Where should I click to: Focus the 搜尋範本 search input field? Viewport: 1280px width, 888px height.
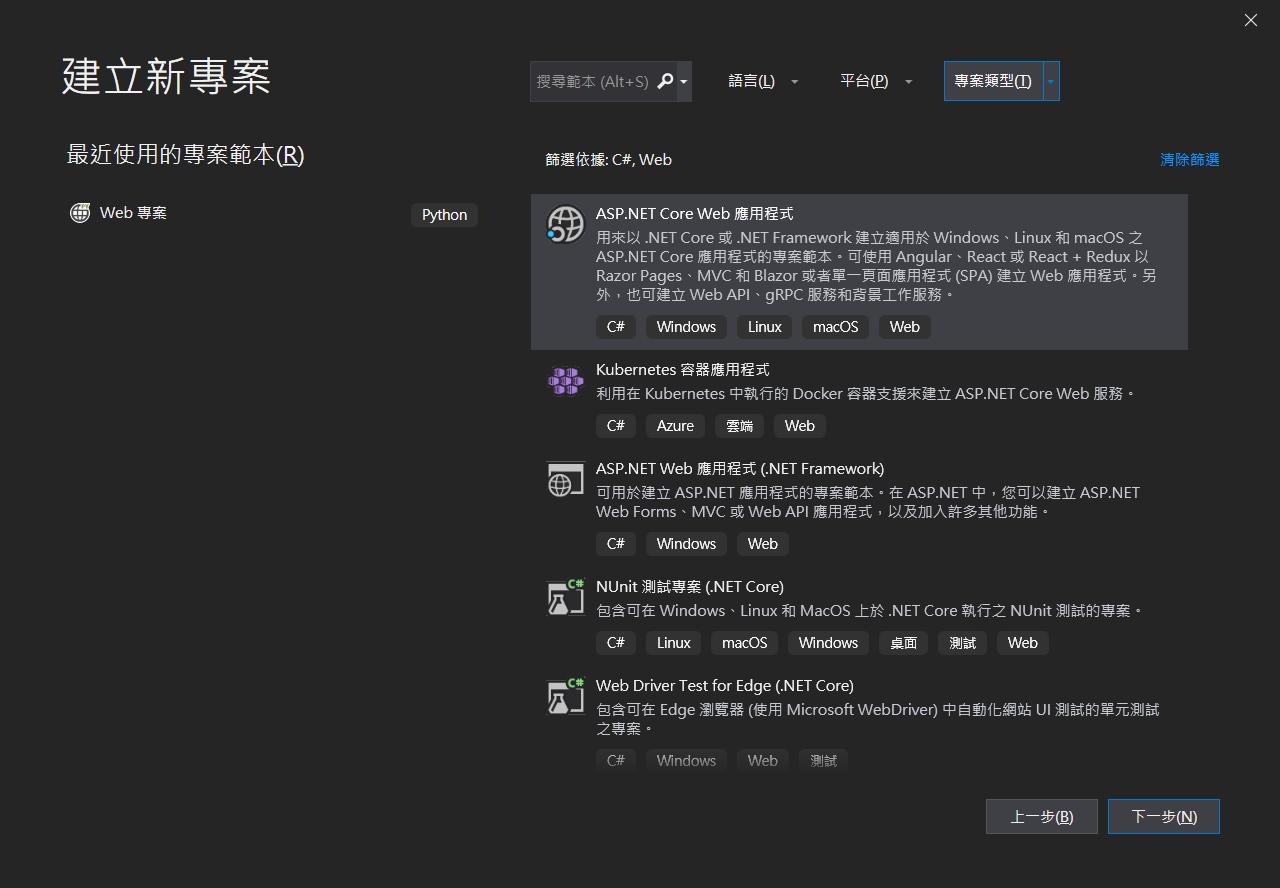pos(593,81)
